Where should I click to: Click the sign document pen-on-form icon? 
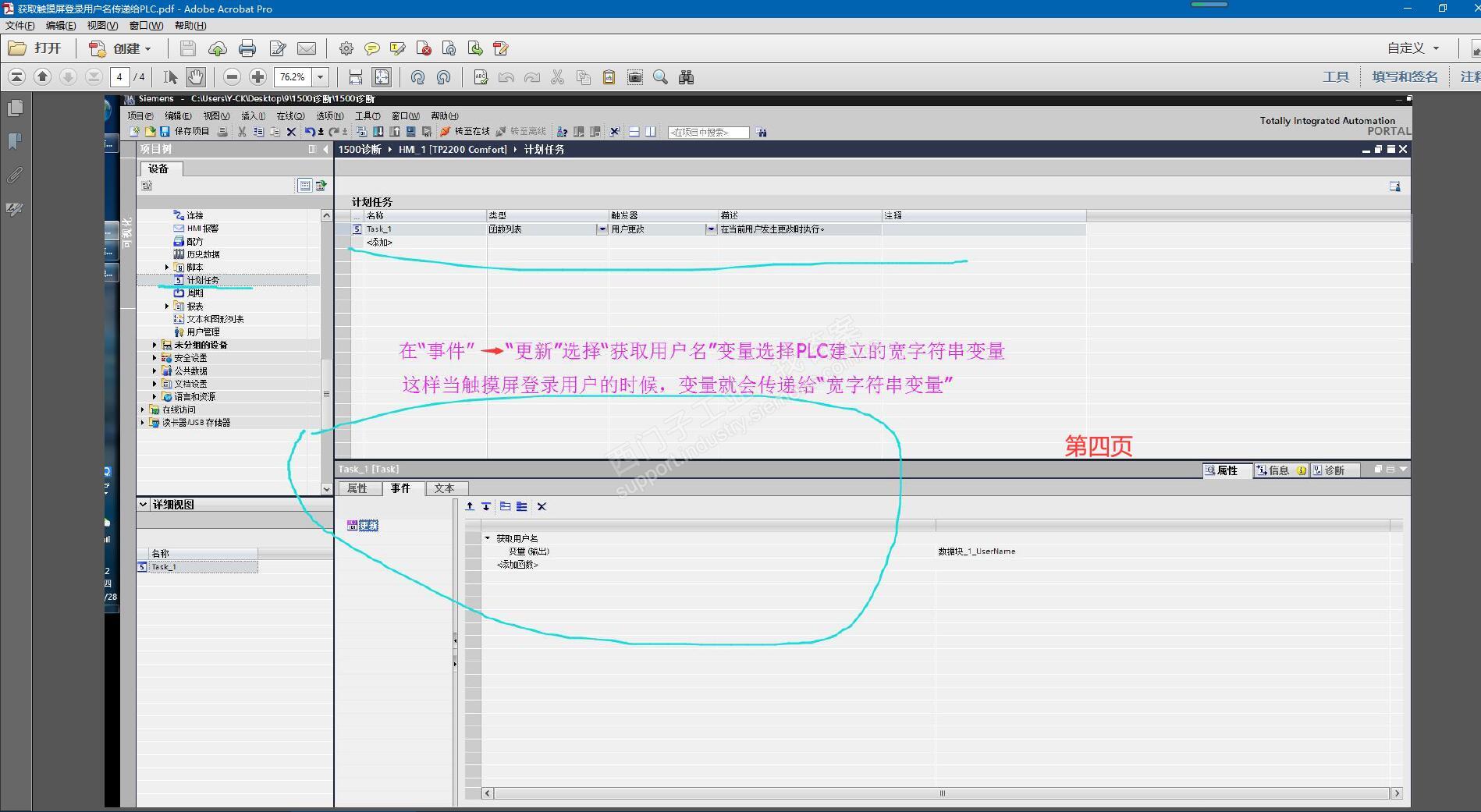coord(277,48)
